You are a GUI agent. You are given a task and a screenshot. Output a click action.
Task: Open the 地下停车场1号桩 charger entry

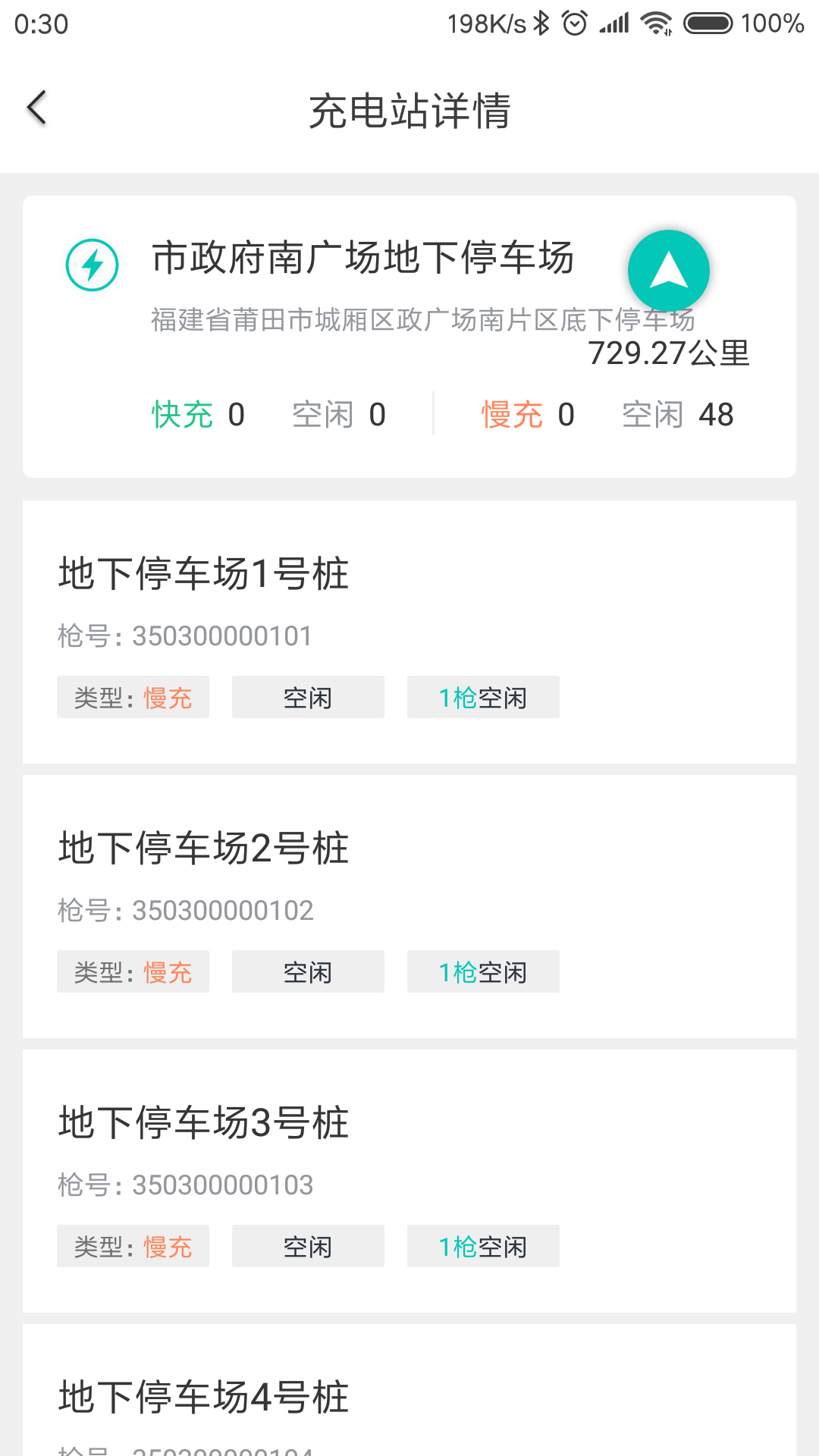203,573
